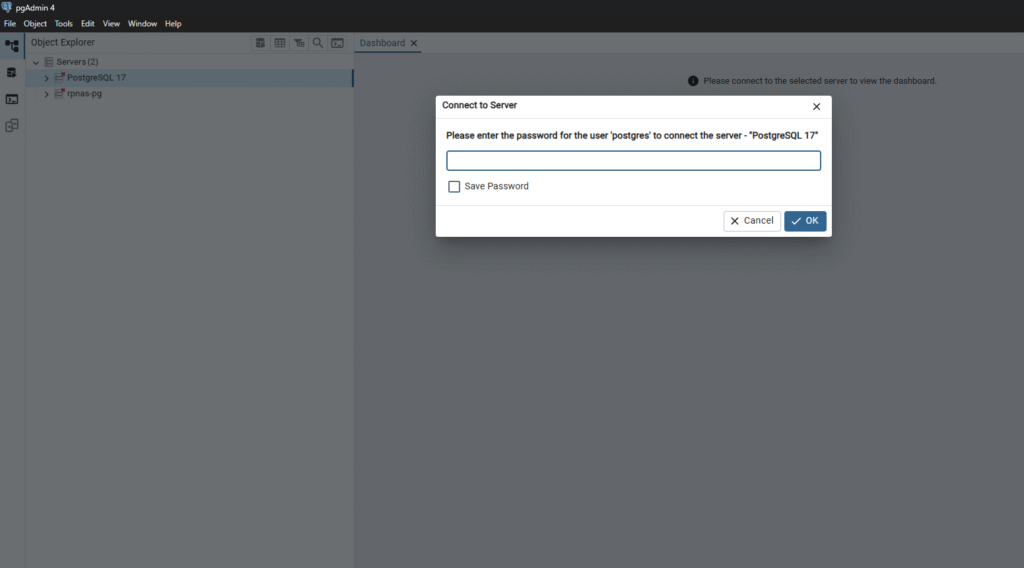This screenshot has width=1024, height=568.
Task: Switch to the Dashboard tab
Action: pyautogui.click(x=382, y=43)
